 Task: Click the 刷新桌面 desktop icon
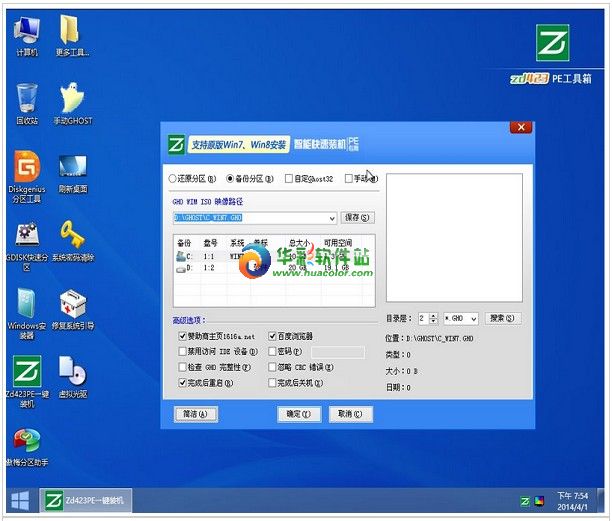(x=73, y=174)
